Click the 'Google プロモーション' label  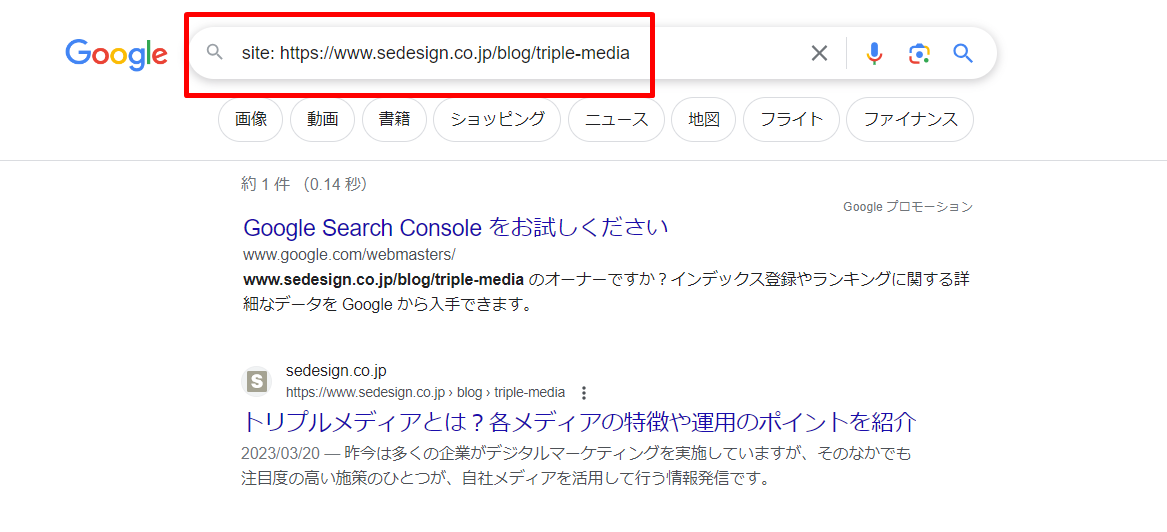pyautogui.click(x=908, y=207)
